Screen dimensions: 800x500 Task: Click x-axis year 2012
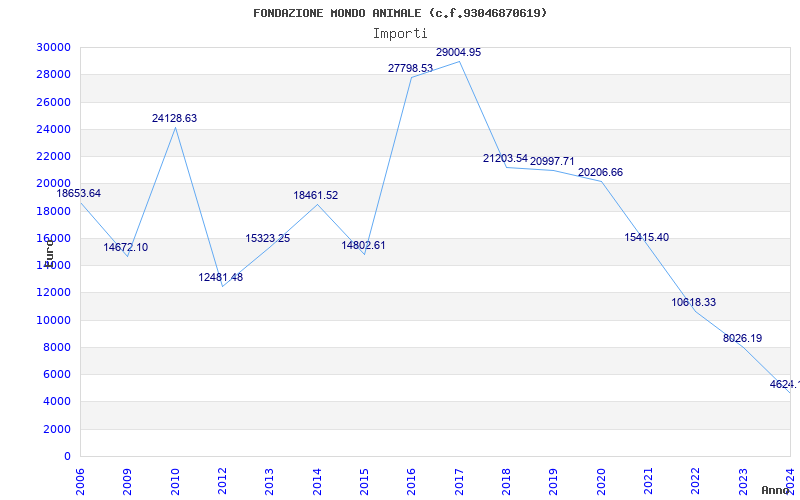pyautogui.click(x=222, y=481)
